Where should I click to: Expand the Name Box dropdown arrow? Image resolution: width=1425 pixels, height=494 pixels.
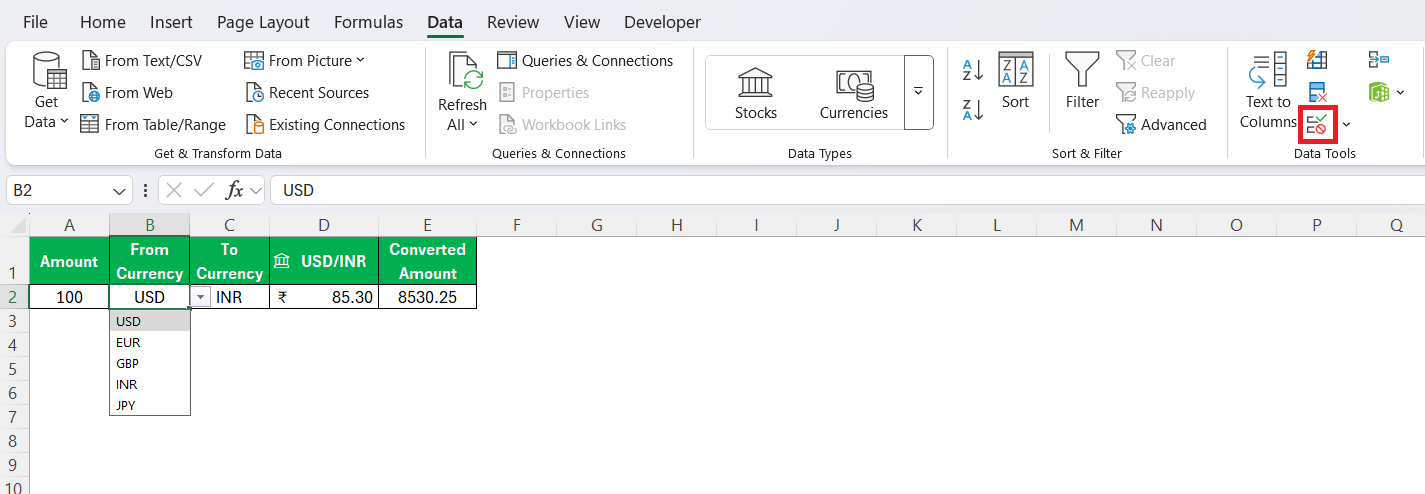(x=120, y=190)
